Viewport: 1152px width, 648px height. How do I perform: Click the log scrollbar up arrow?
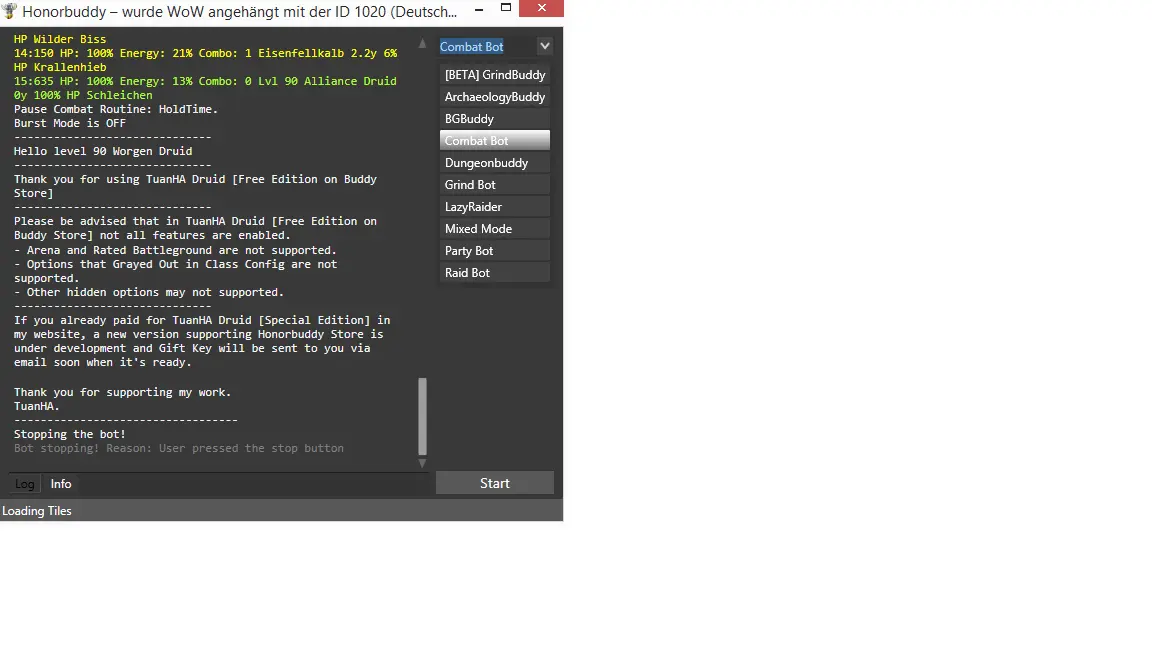422,44
